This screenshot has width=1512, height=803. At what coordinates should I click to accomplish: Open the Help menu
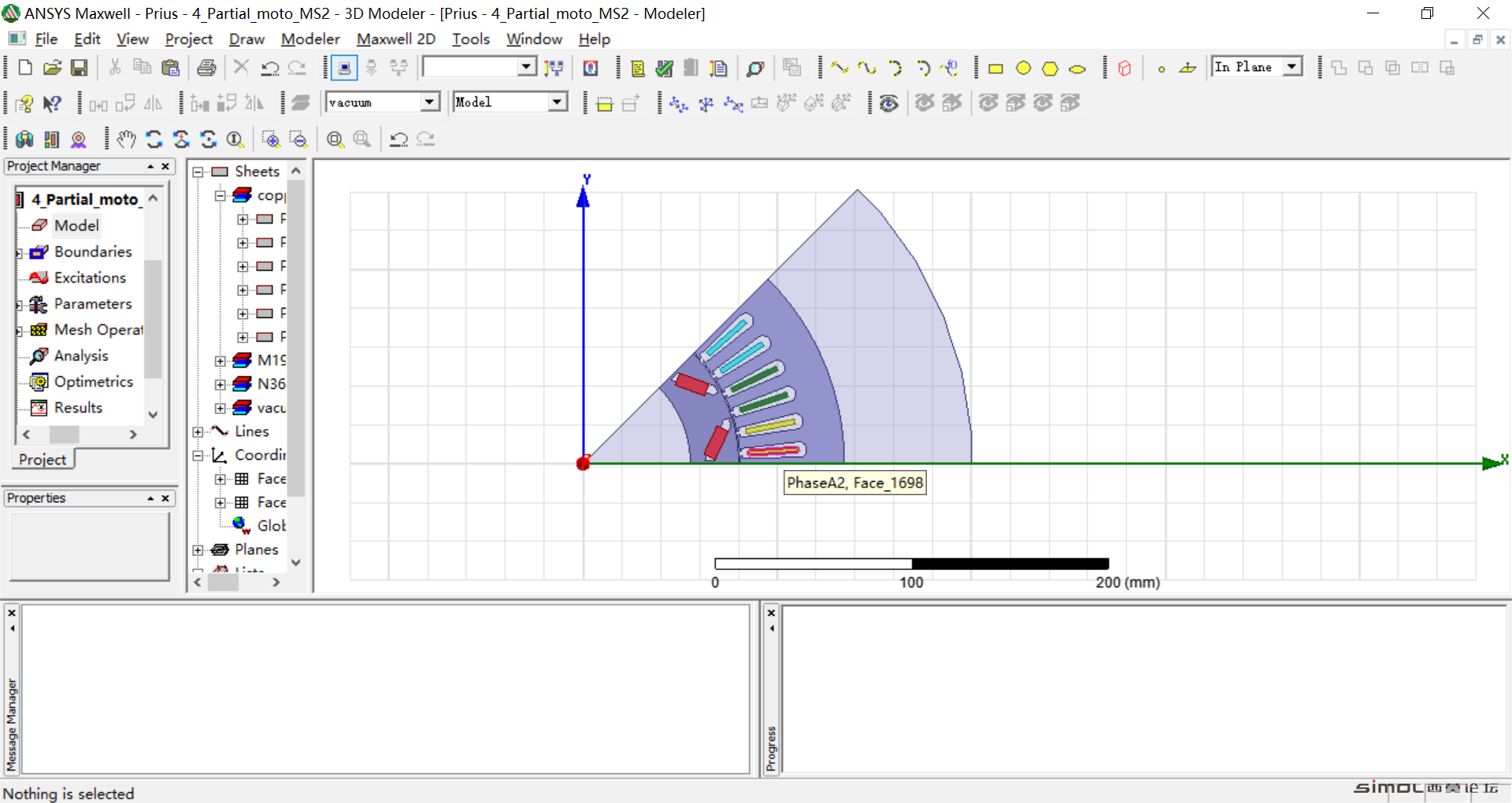coord(595,39)
